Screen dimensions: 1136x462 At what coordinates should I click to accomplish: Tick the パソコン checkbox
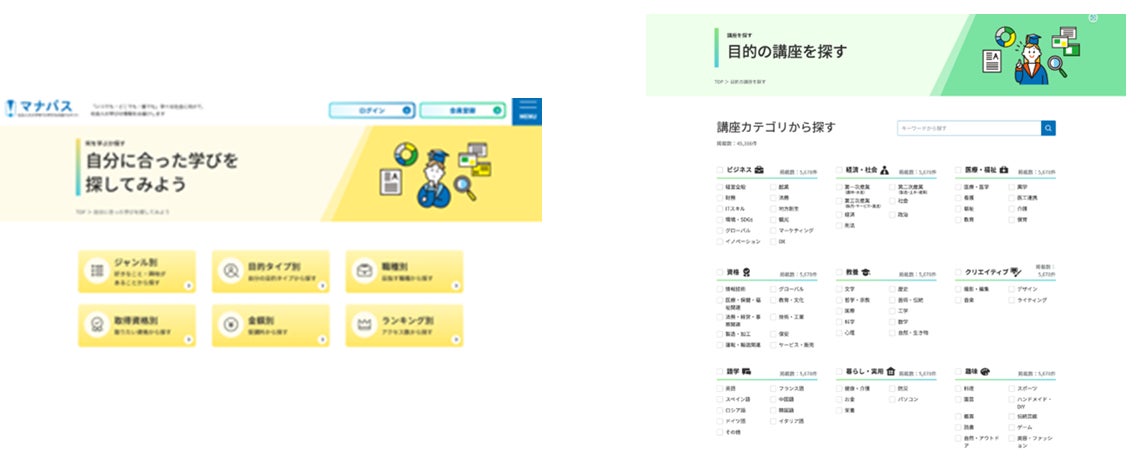pos(893,399)
